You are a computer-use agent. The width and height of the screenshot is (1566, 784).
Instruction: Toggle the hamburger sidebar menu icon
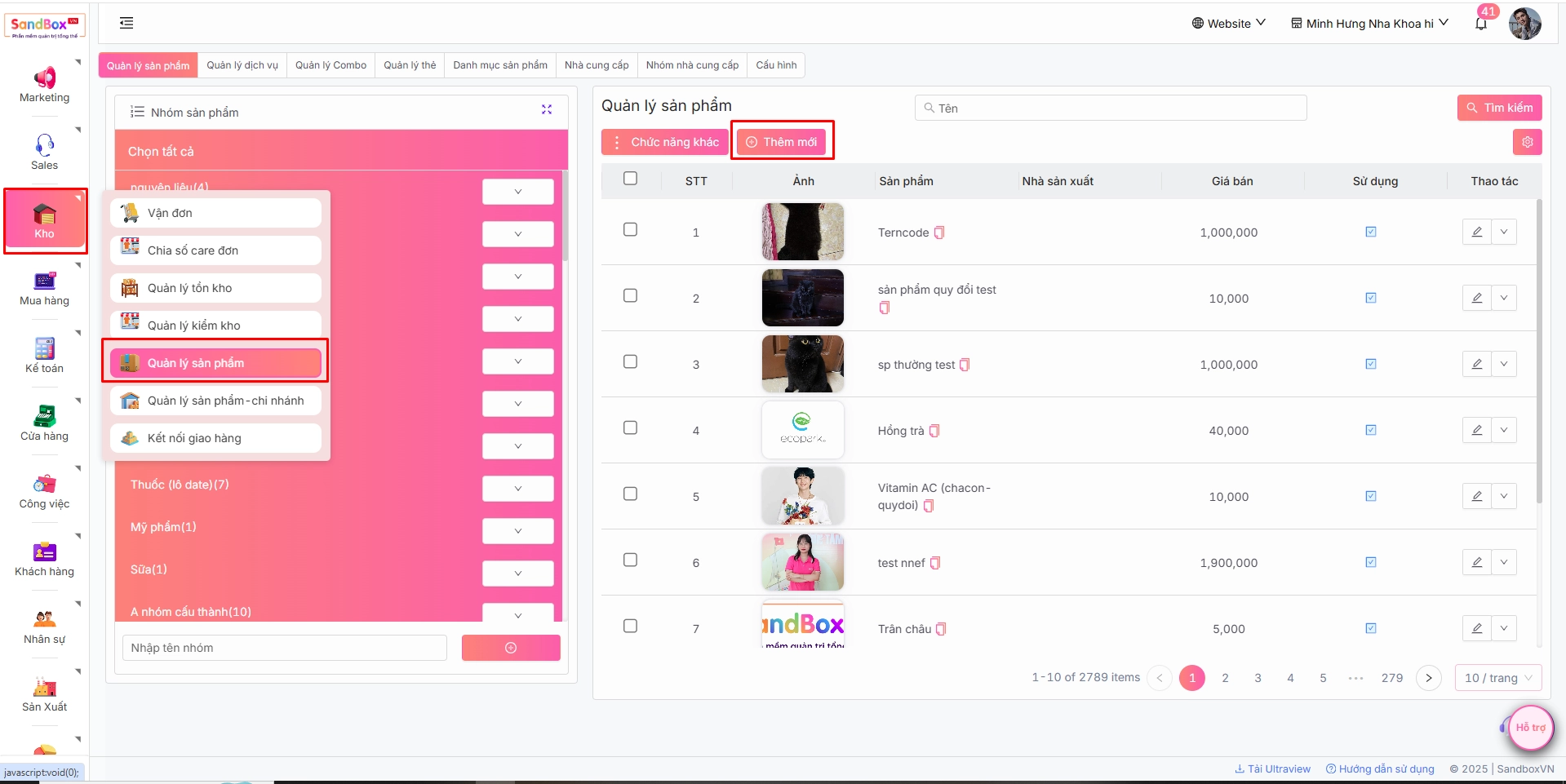pyautogui.click(x=126, y=23)
